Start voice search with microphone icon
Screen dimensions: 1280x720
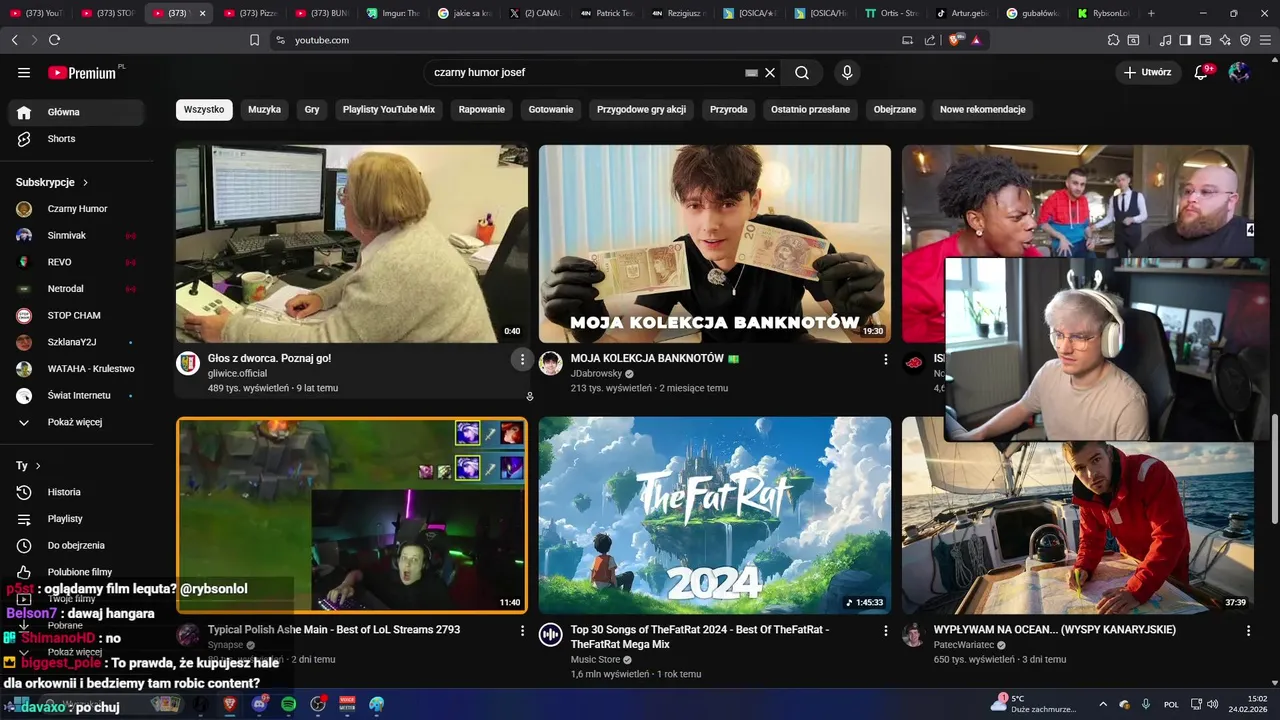(x=847, y=73)
